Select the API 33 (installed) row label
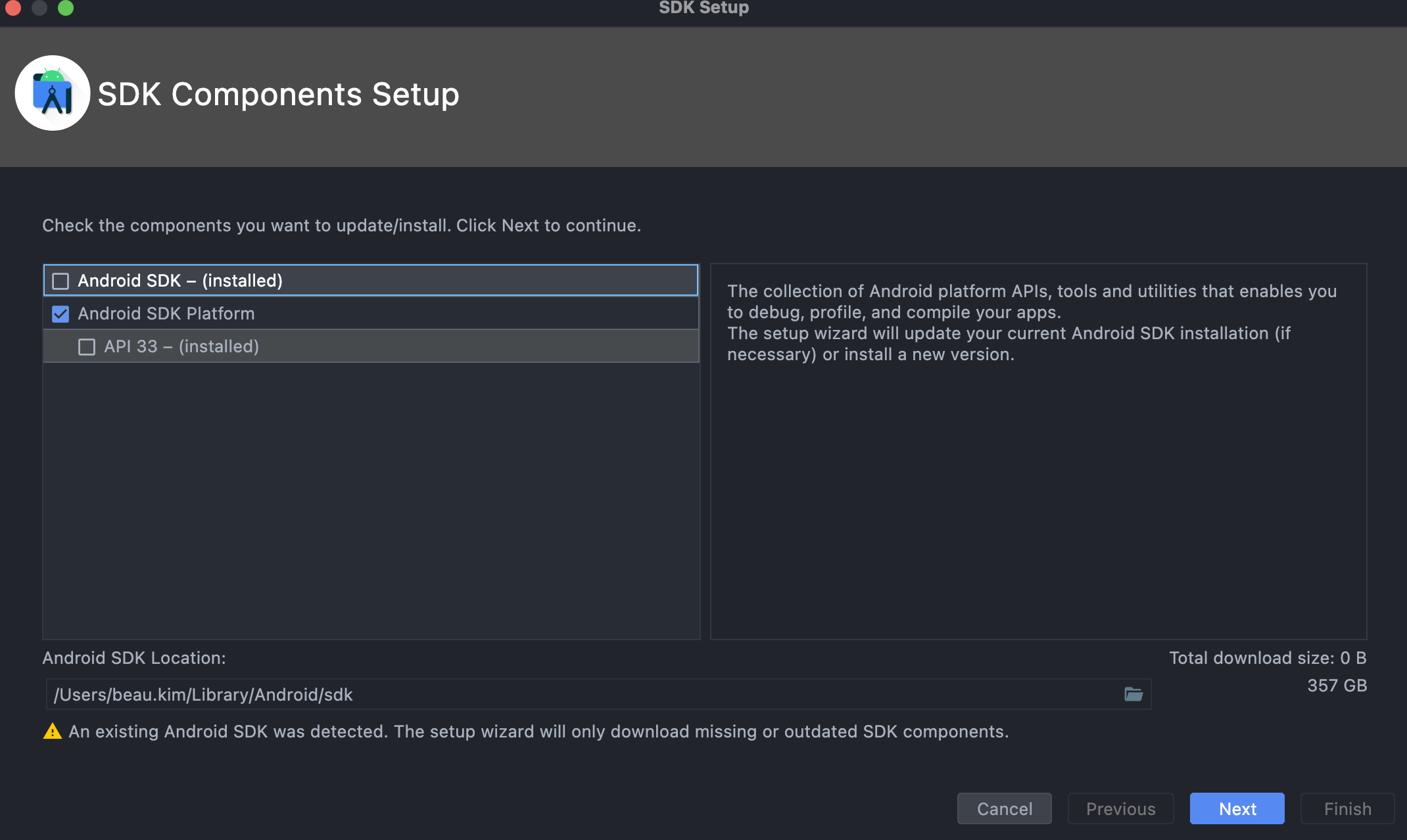 [x=181, y=346]
